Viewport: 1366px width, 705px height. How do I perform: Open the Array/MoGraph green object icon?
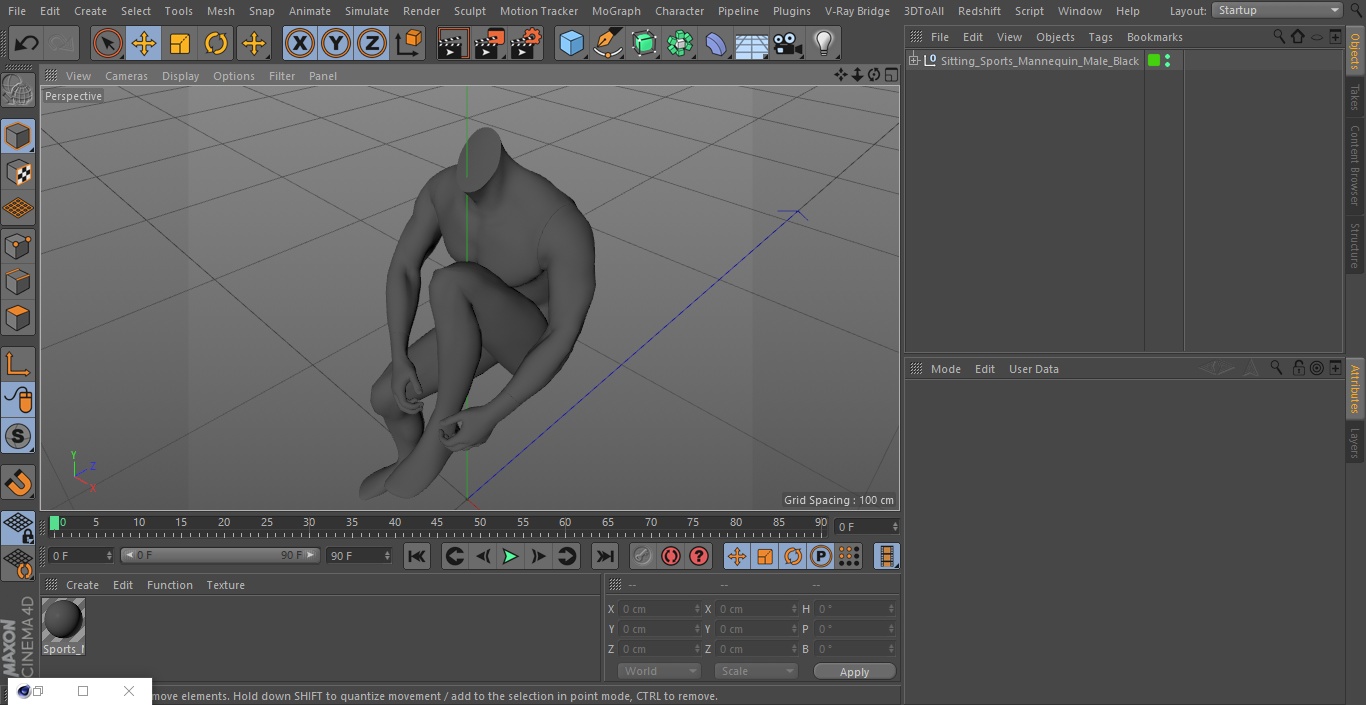click(x=680, y=44)
